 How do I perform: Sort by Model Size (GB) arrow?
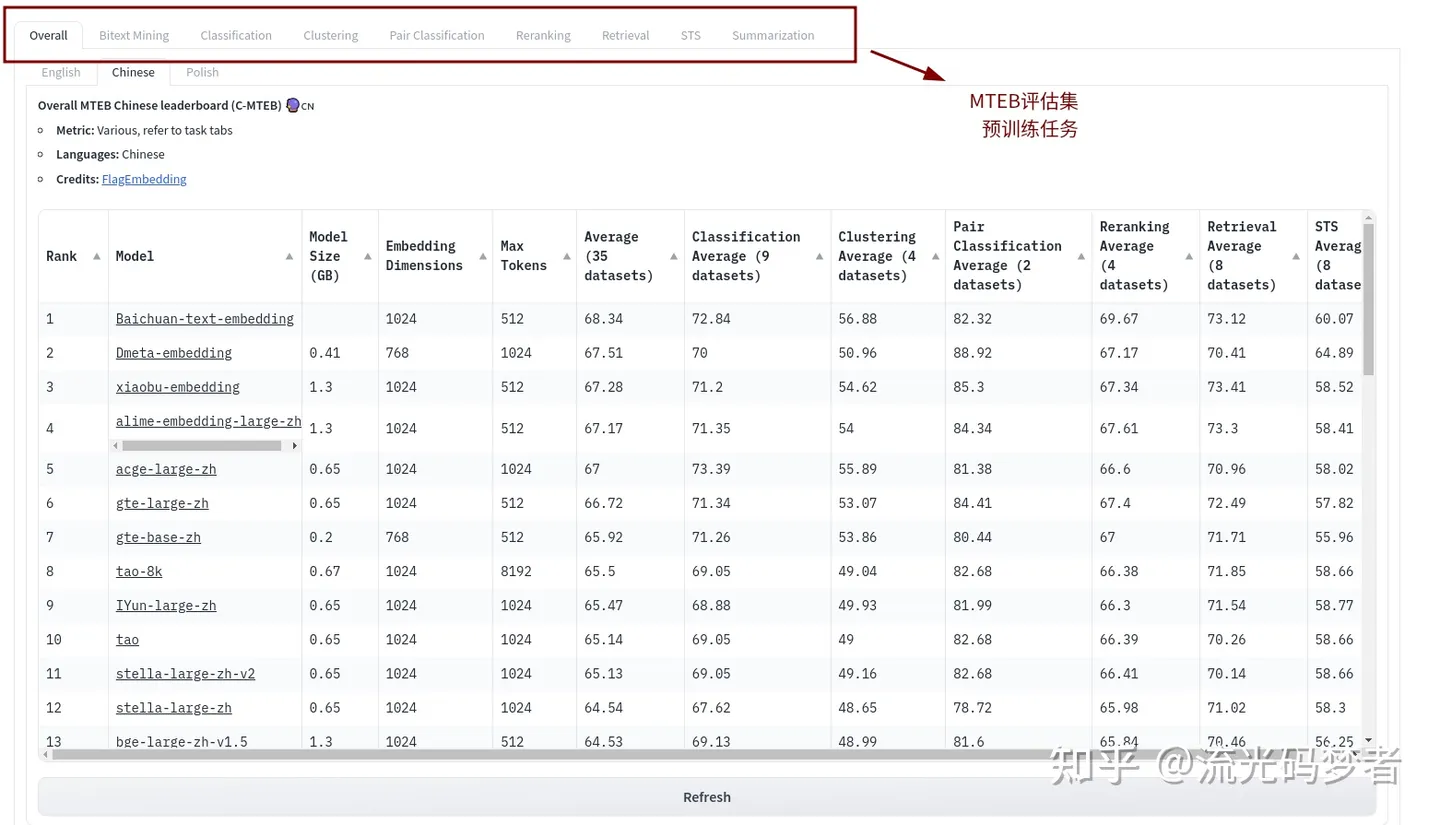coord(366,256)
